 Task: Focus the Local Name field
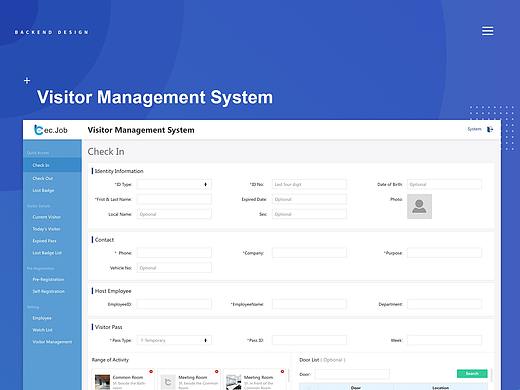(174, 214)
